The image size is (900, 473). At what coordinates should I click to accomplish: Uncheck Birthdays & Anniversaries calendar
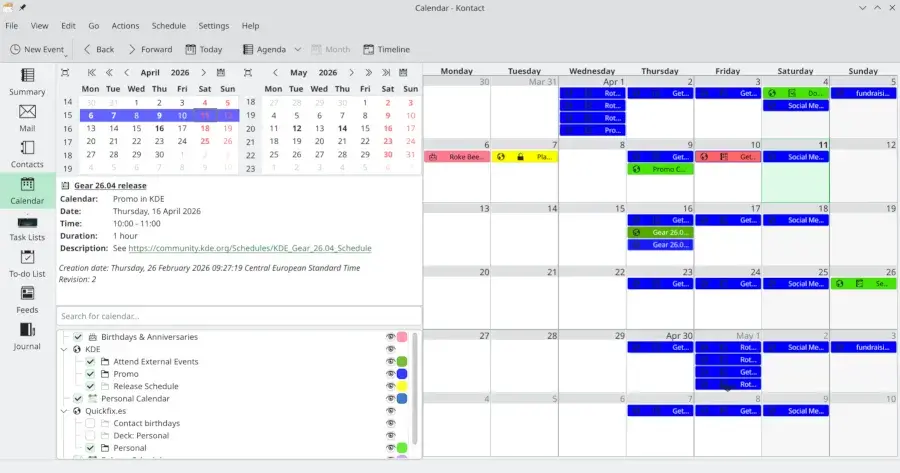click(x=78, y=337)
